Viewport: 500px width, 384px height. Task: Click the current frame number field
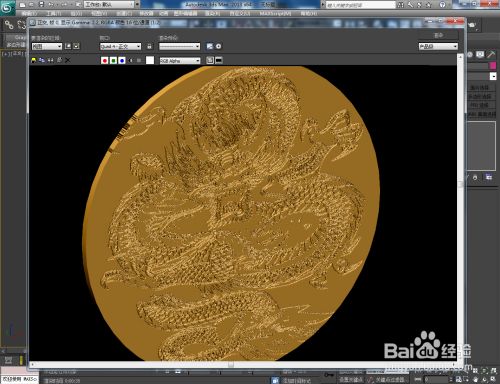pos(436,380)
